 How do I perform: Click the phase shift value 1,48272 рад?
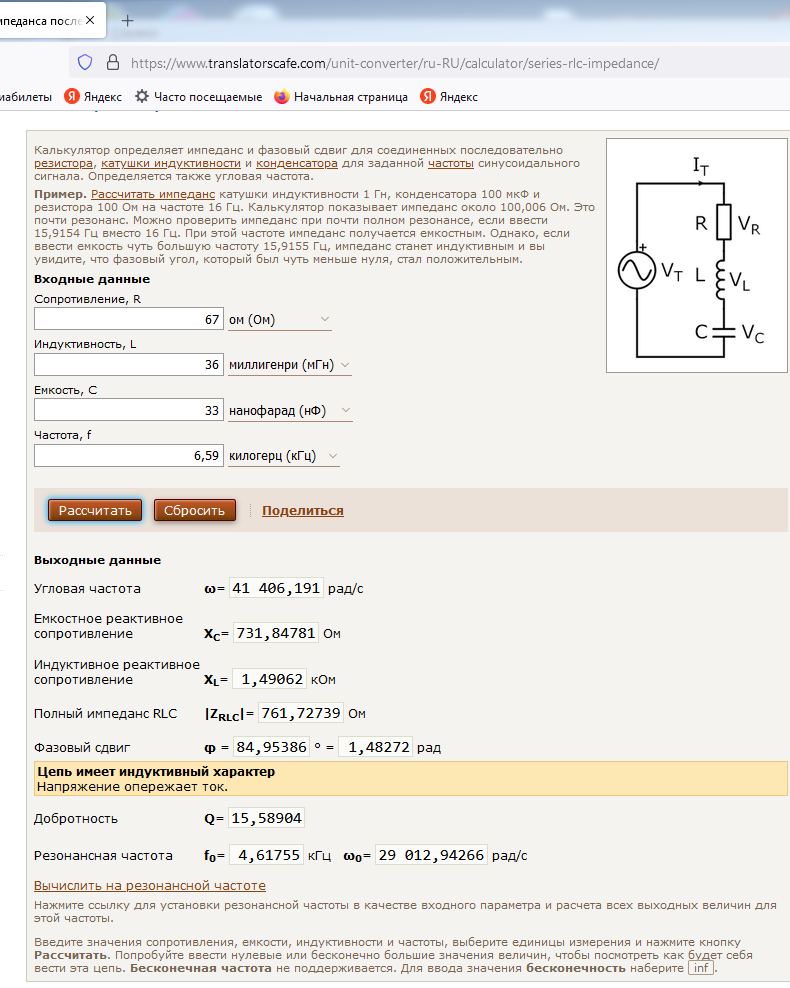[x=375, y=747]
